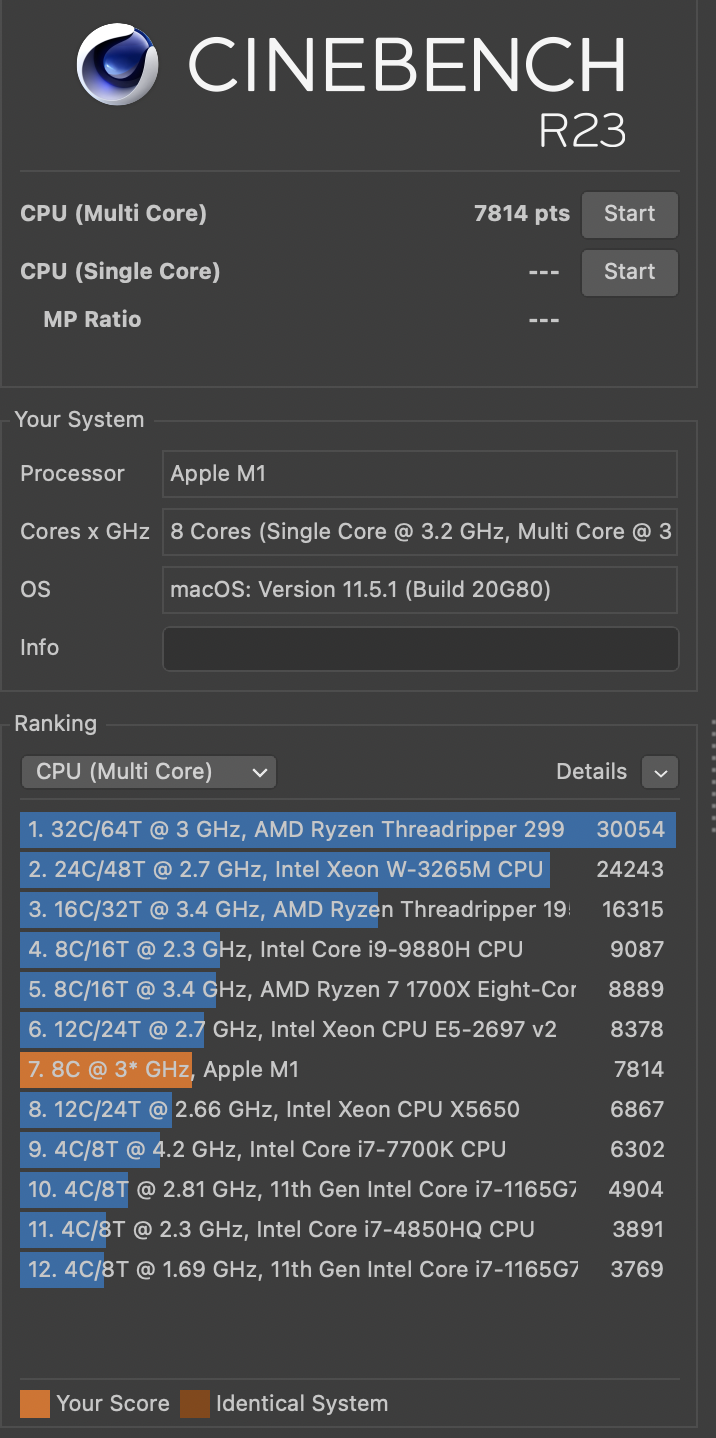716x1438 pixels.
Task: Select the Intel Core i7-4850HQ ranking row
Action: (x=348, y=1229)
